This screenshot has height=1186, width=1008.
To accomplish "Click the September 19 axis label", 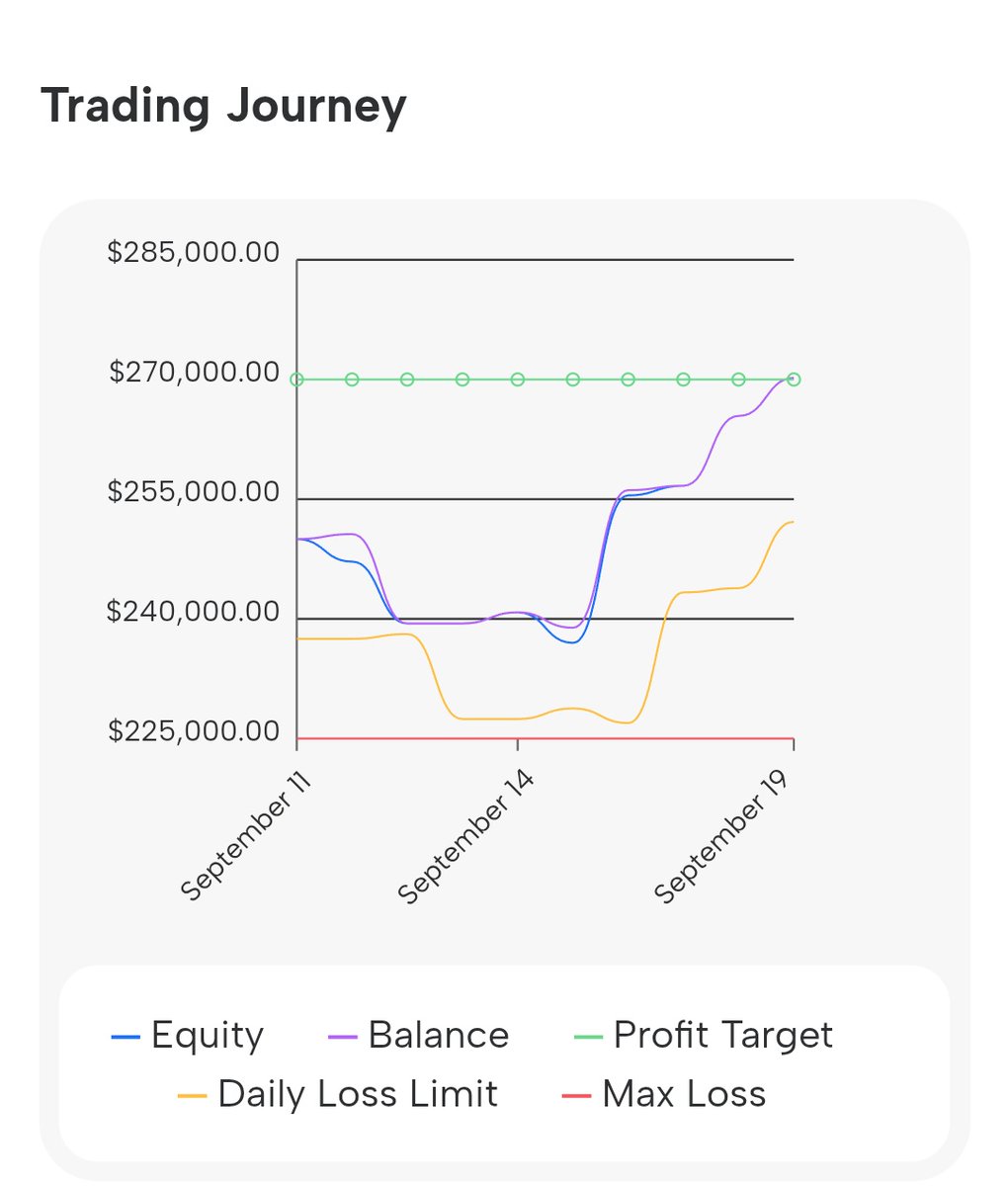I will coord(722,839).
